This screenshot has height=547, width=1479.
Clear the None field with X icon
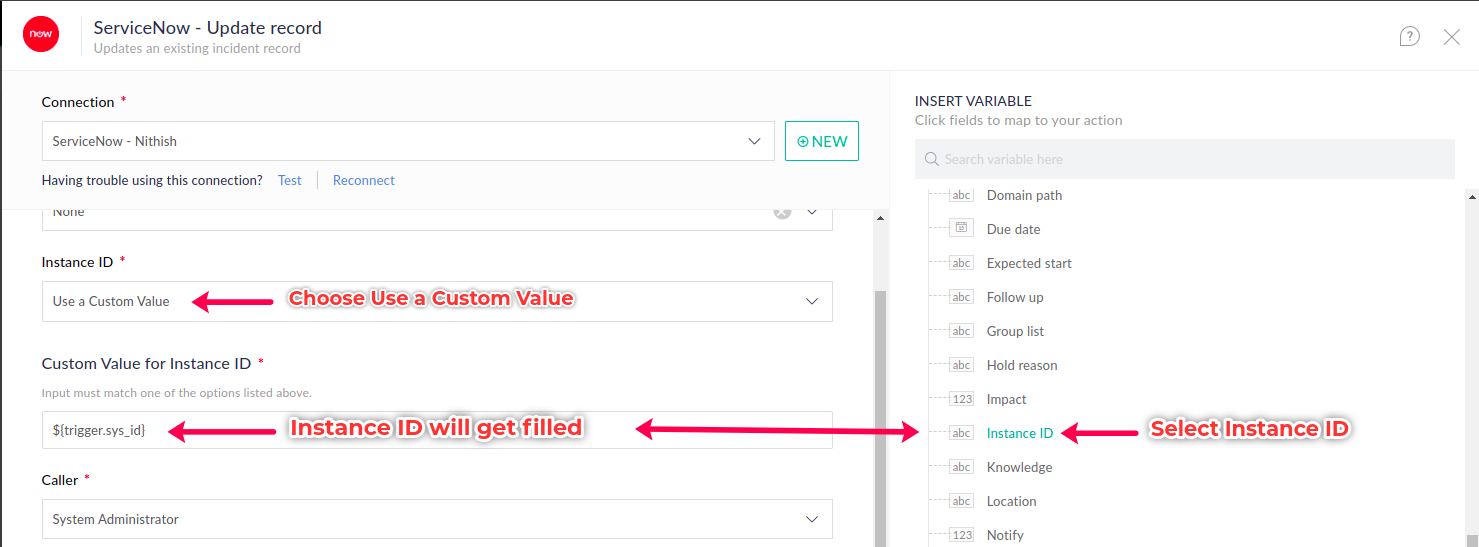coord(782,212)
